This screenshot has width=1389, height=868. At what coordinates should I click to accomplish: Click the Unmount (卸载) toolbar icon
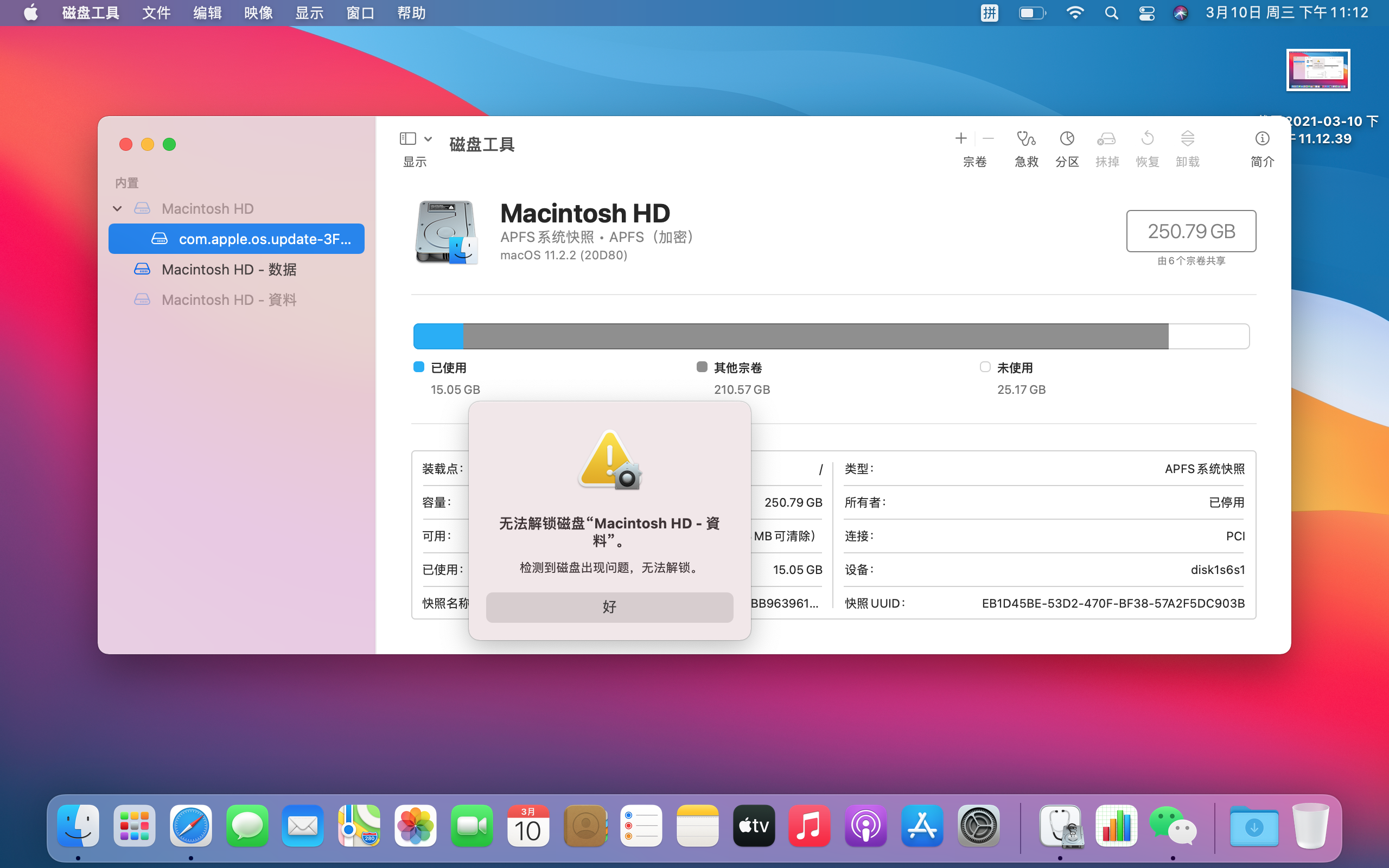(x=1187, y=139)
